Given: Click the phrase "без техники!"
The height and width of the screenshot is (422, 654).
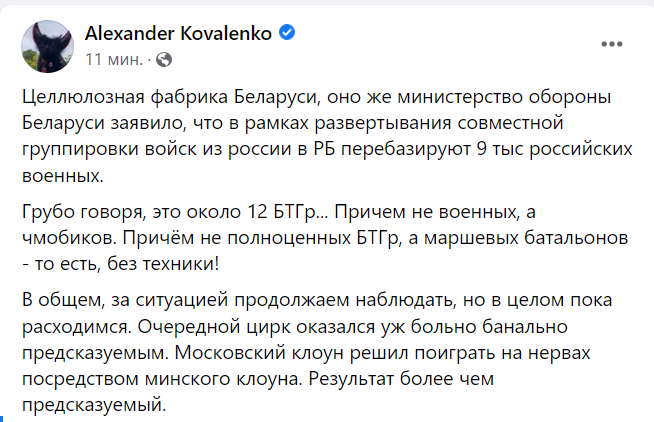Looking at the screenshot, I should pyautogui.click(x=163, y=264).
